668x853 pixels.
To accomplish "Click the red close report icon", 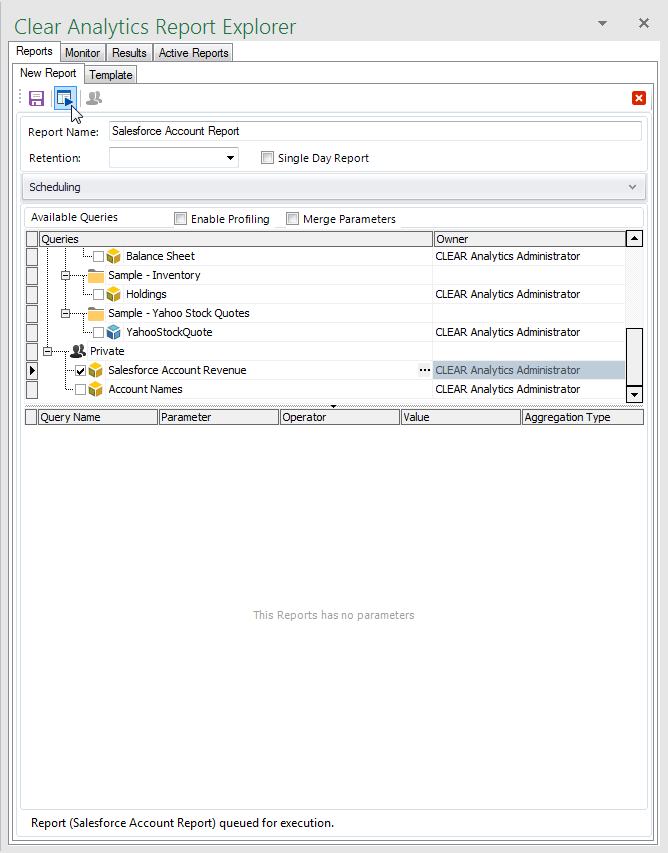I will point(638,98).
